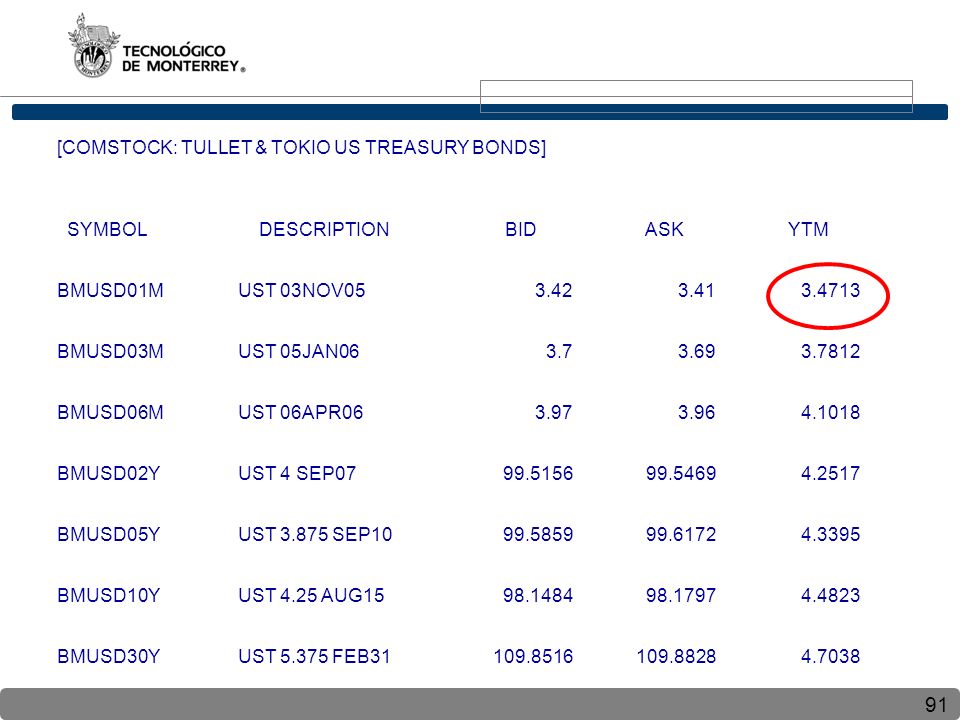
Task: Select symbol BMUSD06M
Action: [110, 412]
